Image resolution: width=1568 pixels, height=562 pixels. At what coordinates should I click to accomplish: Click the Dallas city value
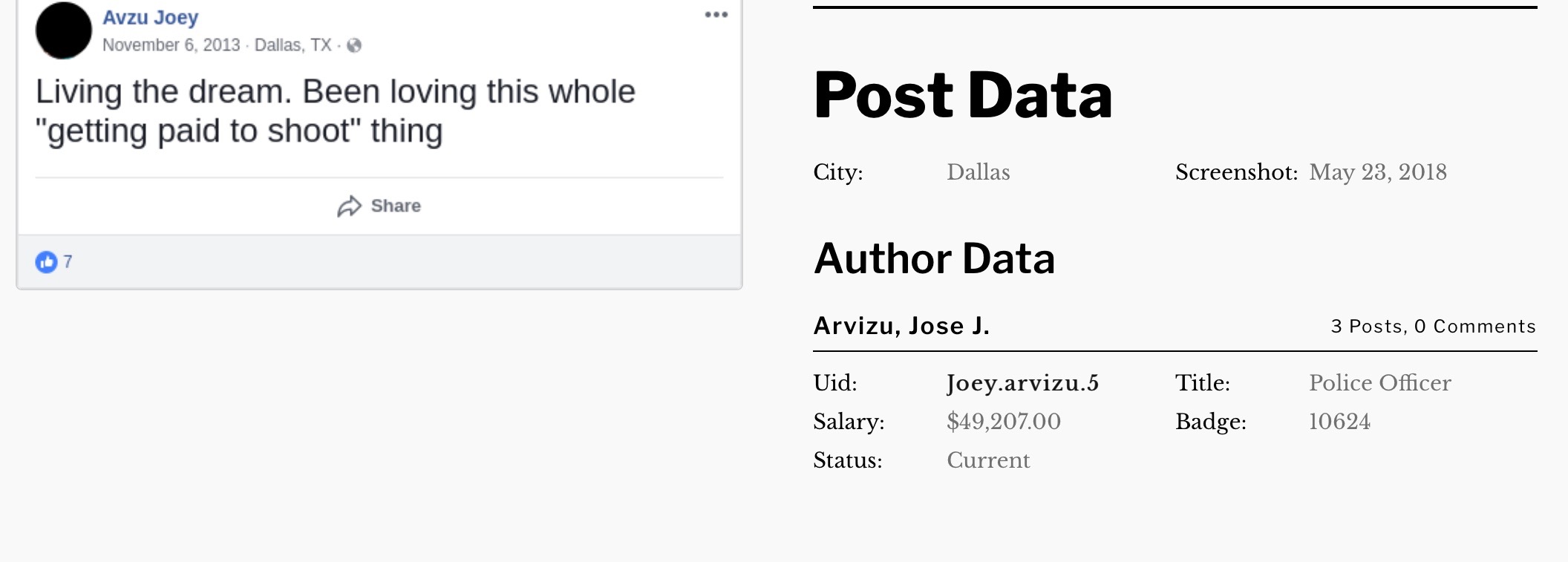978,172
